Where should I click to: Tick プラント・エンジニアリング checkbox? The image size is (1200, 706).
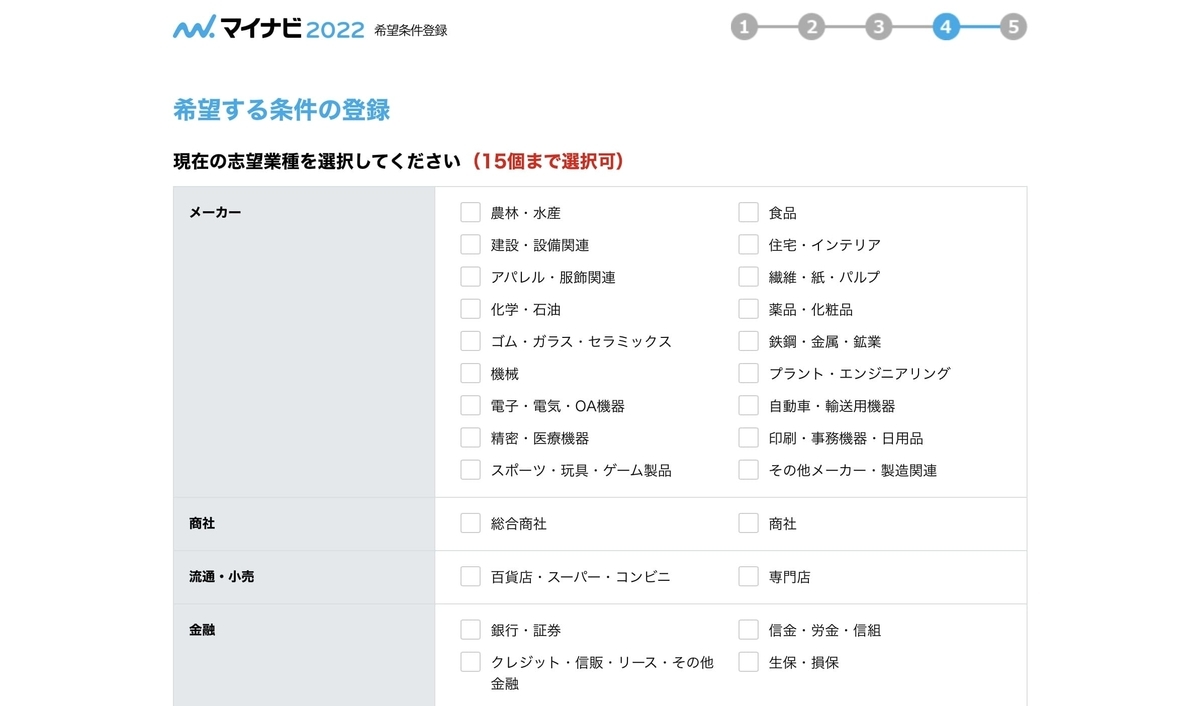[748, 373]
